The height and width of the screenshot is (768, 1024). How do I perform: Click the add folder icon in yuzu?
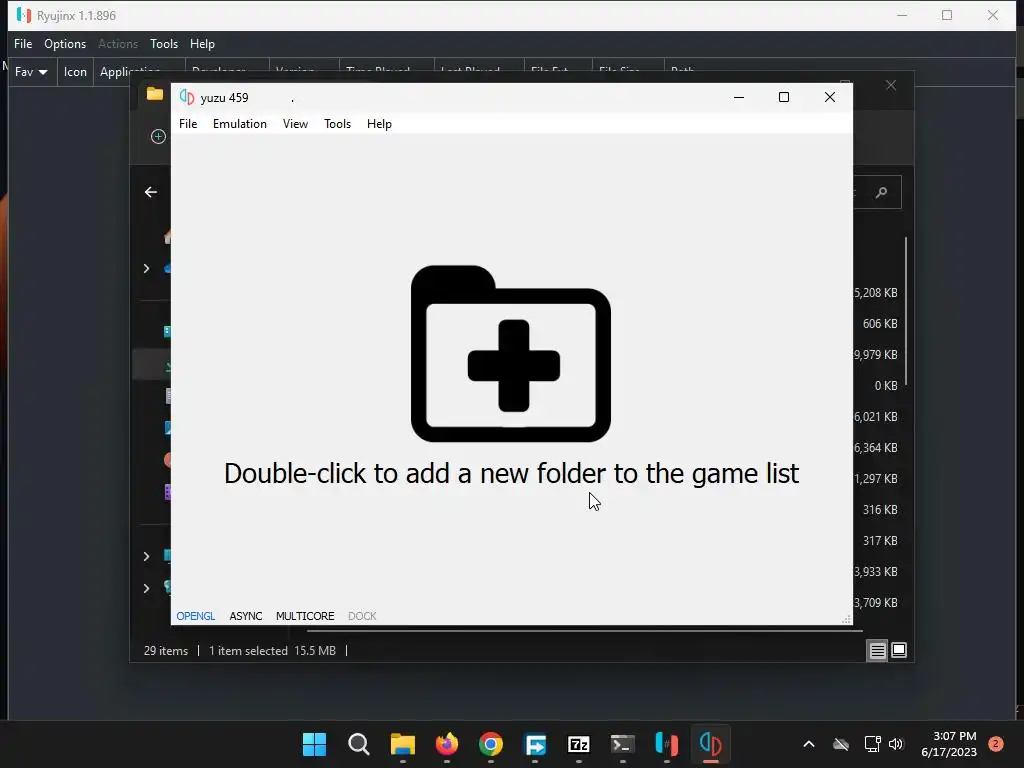(x=511, y=353)
